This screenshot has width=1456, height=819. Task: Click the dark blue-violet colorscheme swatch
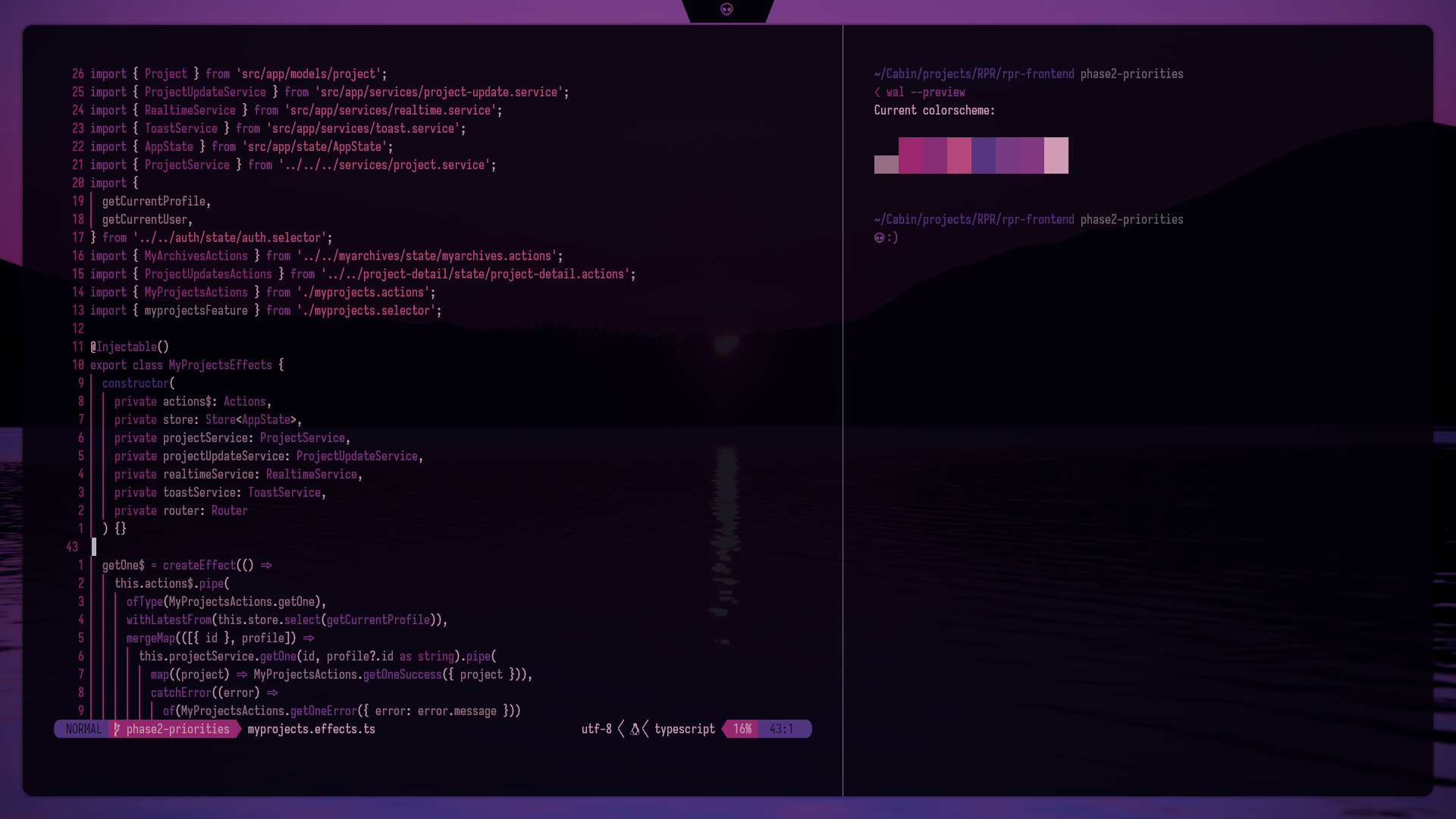point(984,155)
